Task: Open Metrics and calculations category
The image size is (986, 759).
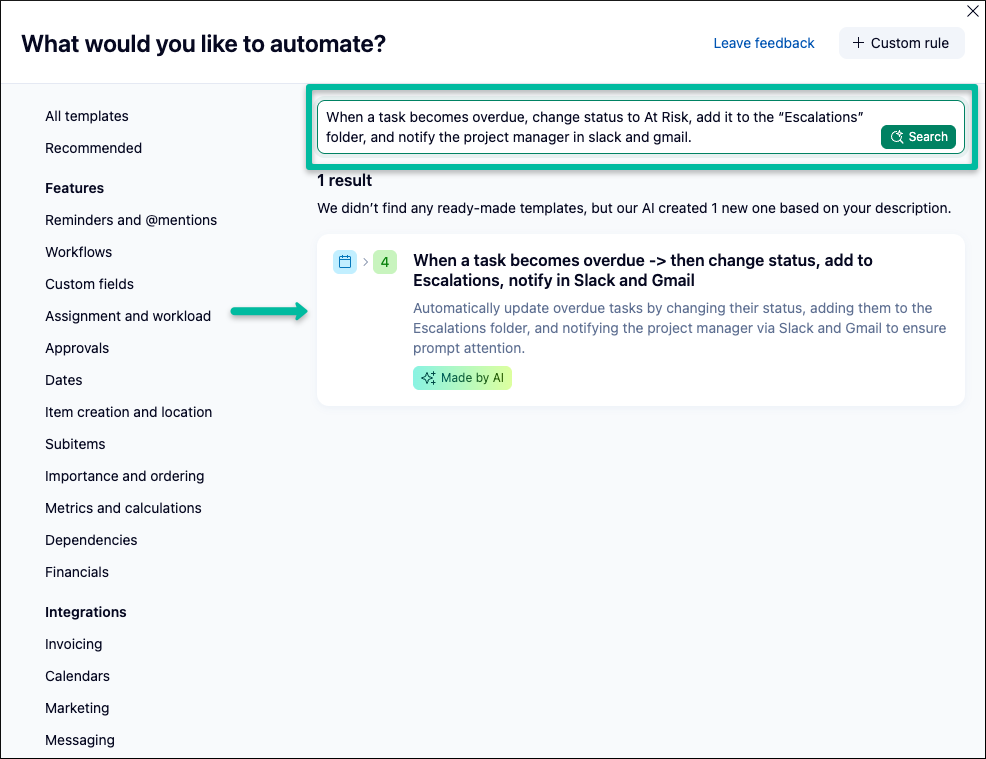Action: (x=123, y=508)
